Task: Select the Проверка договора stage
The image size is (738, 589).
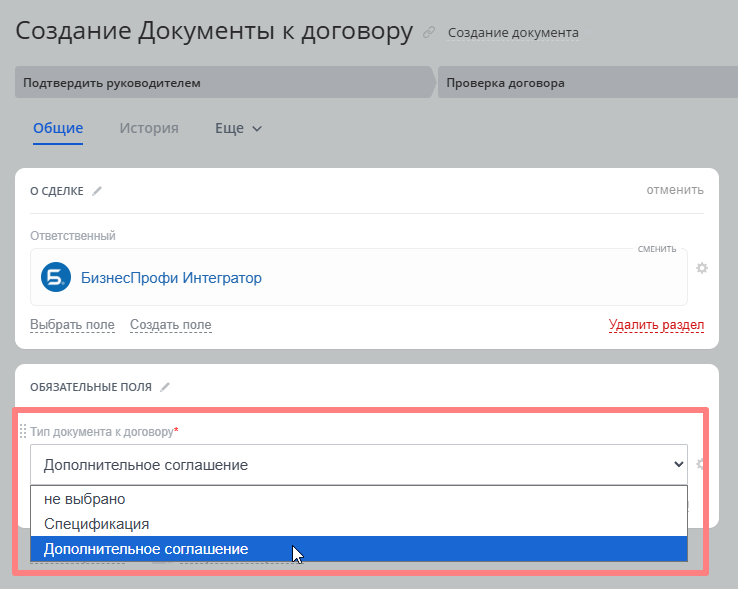Action: pos(587,82)
